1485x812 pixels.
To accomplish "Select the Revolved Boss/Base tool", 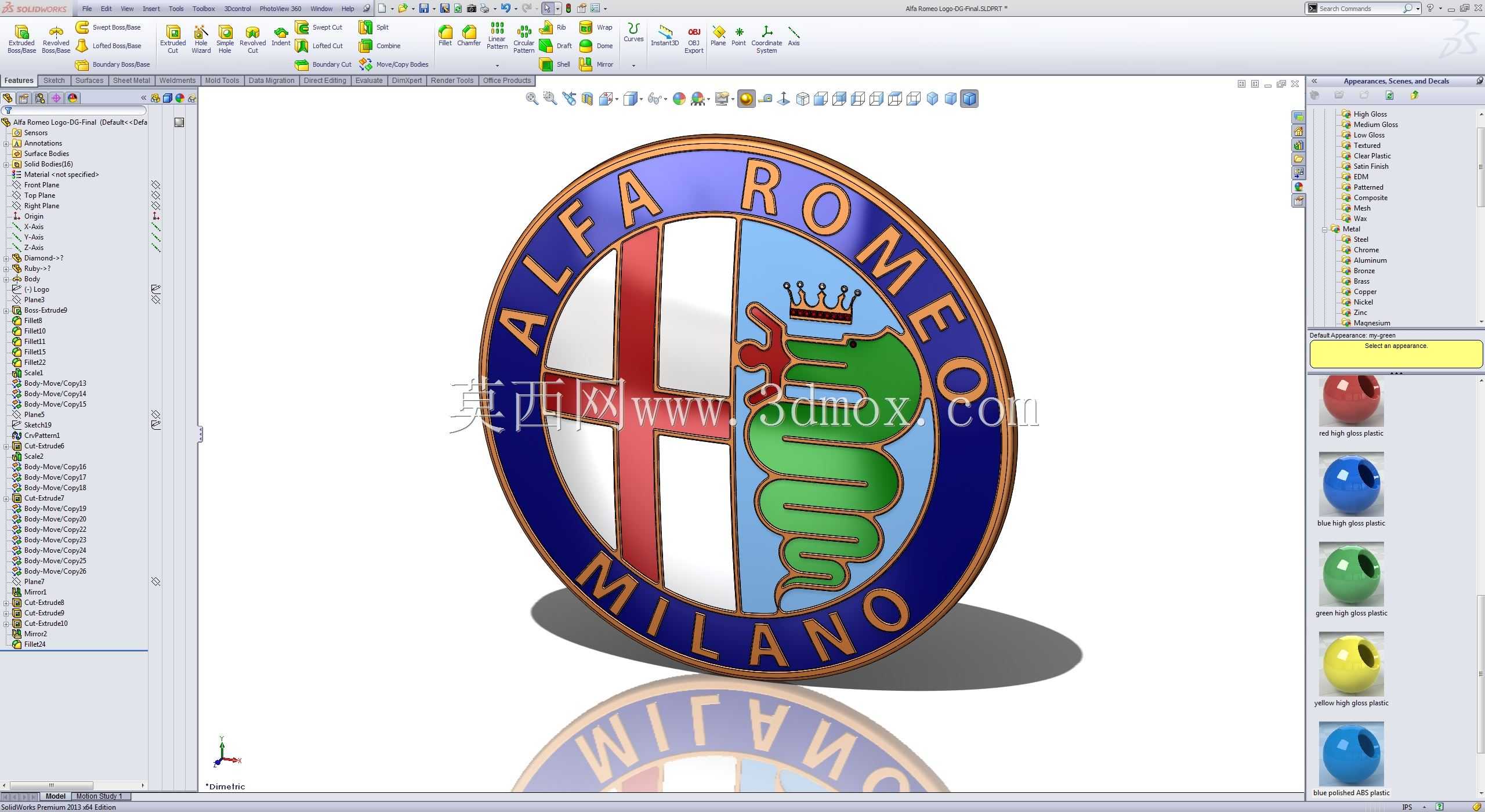I will tap(56, 39).
